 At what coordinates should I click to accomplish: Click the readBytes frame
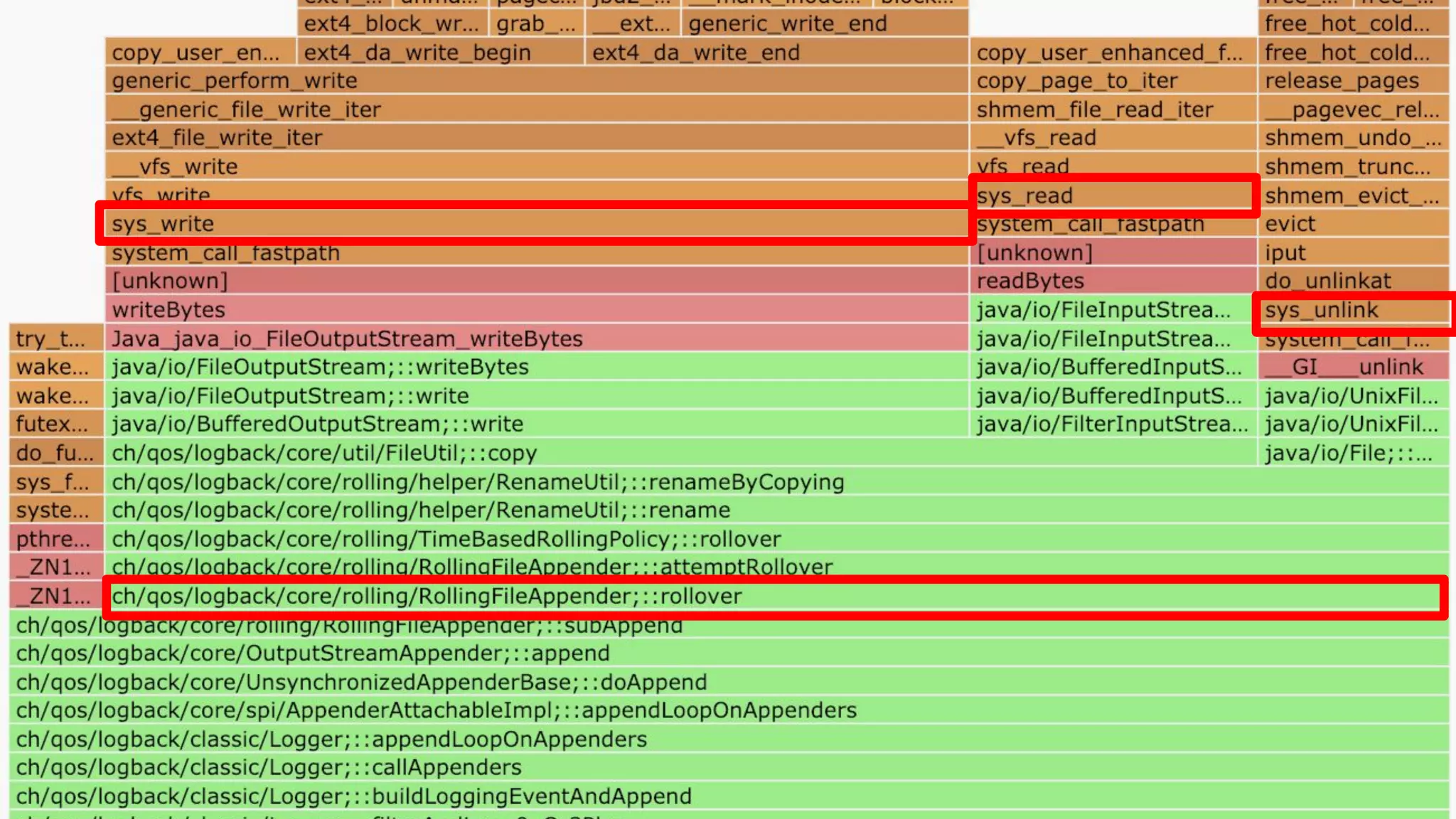tap(1113, 281)
